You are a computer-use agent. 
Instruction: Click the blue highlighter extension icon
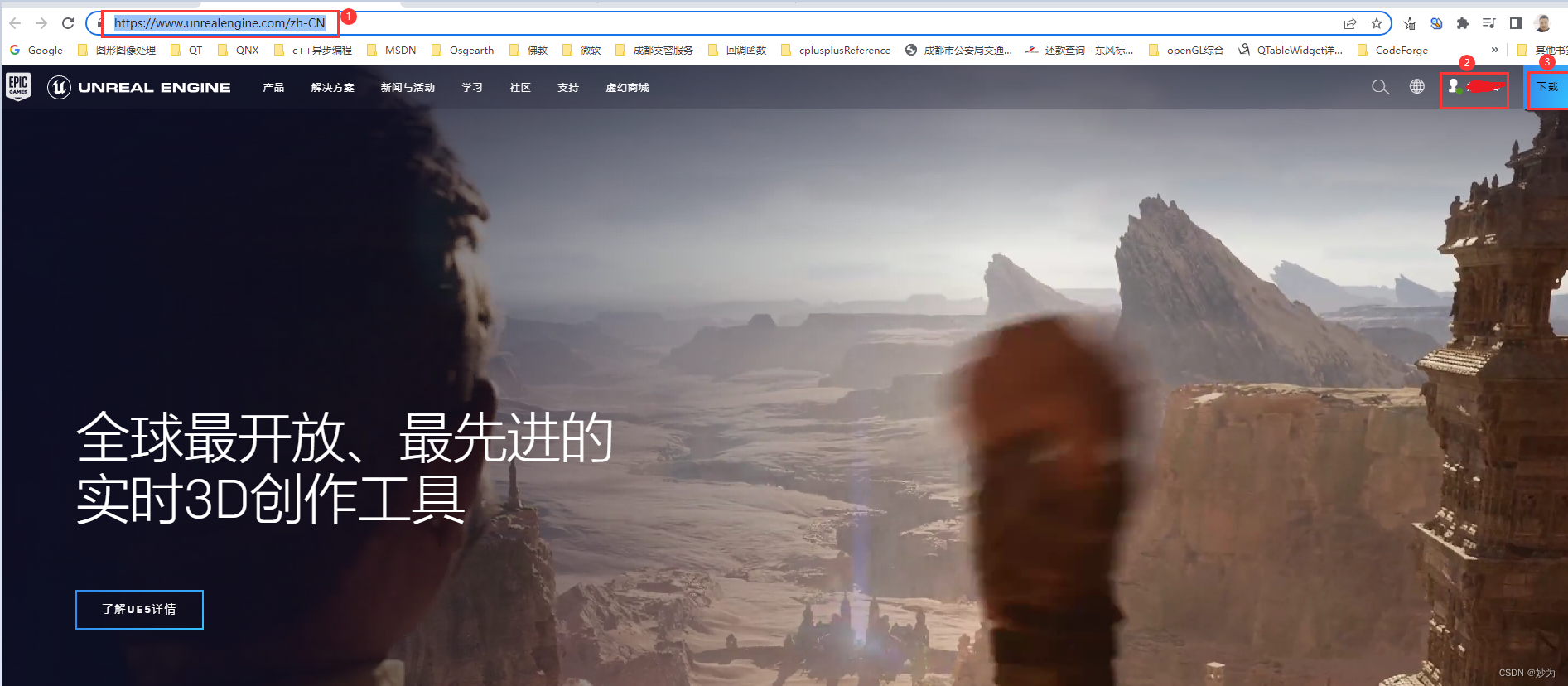click(1436, 23)
